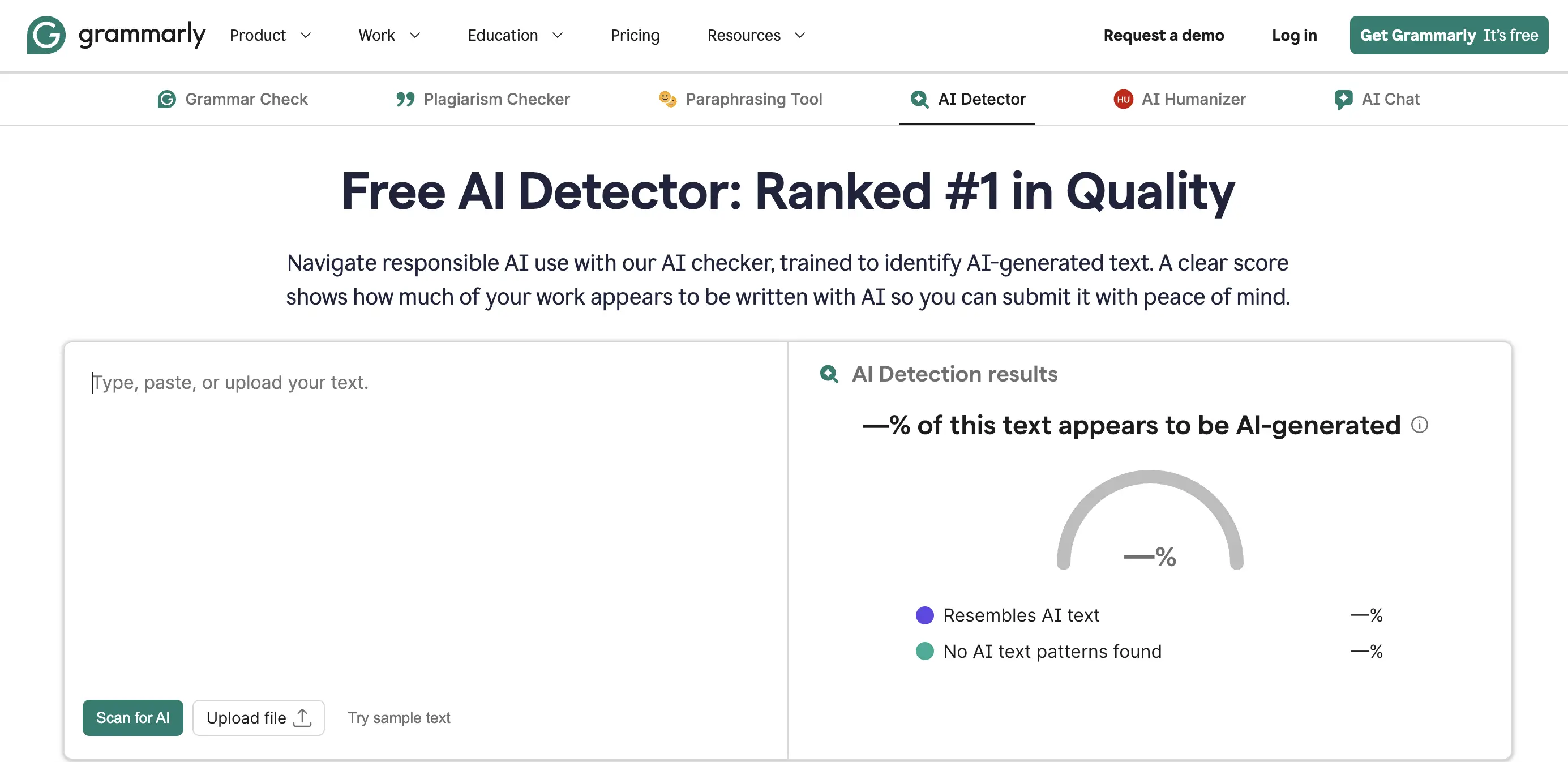Switch to the Grammar Check tab

(233, 99)
